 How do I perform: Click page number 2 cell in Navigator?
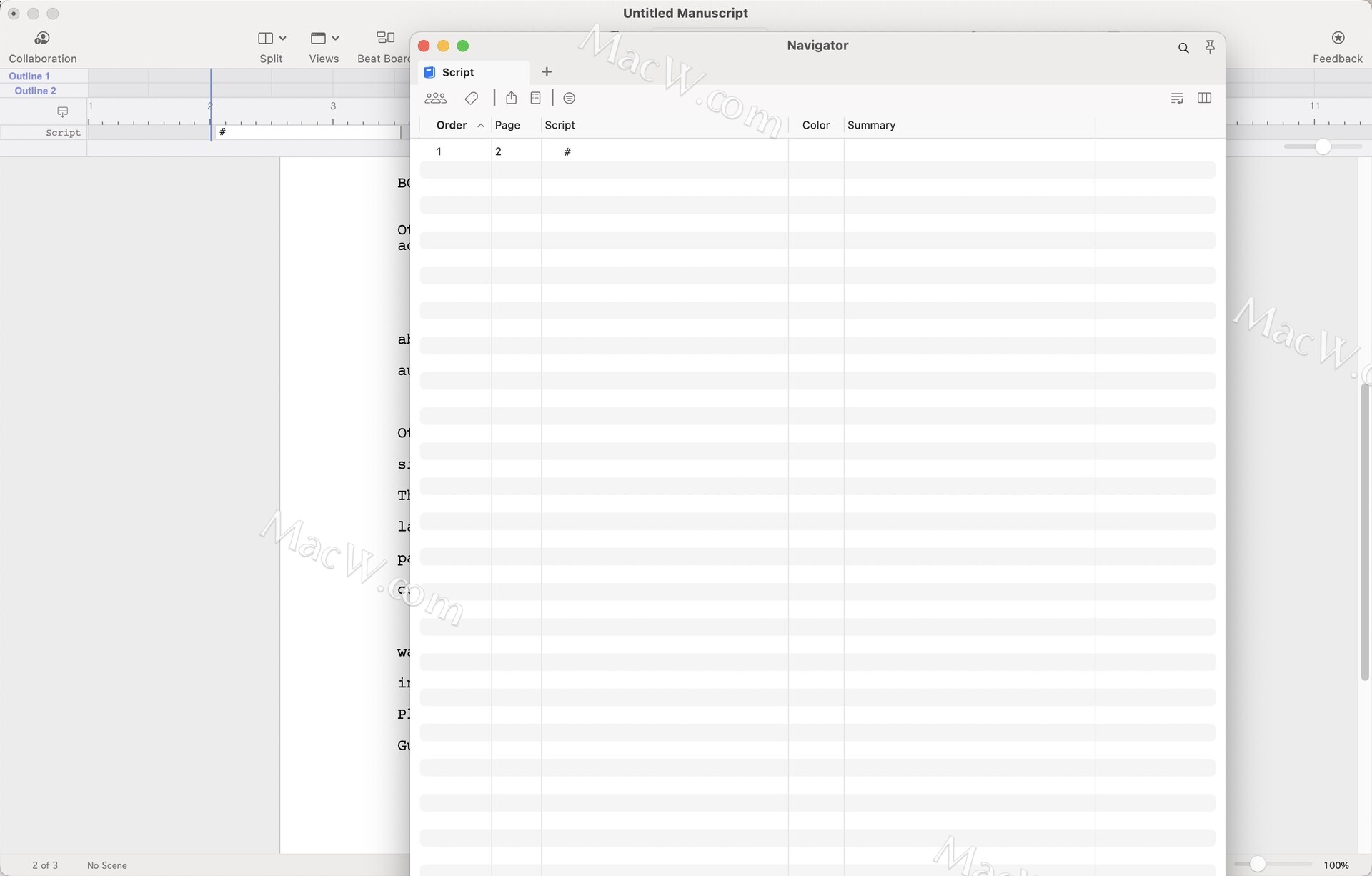pyautogui.click(x=498, y=151)
